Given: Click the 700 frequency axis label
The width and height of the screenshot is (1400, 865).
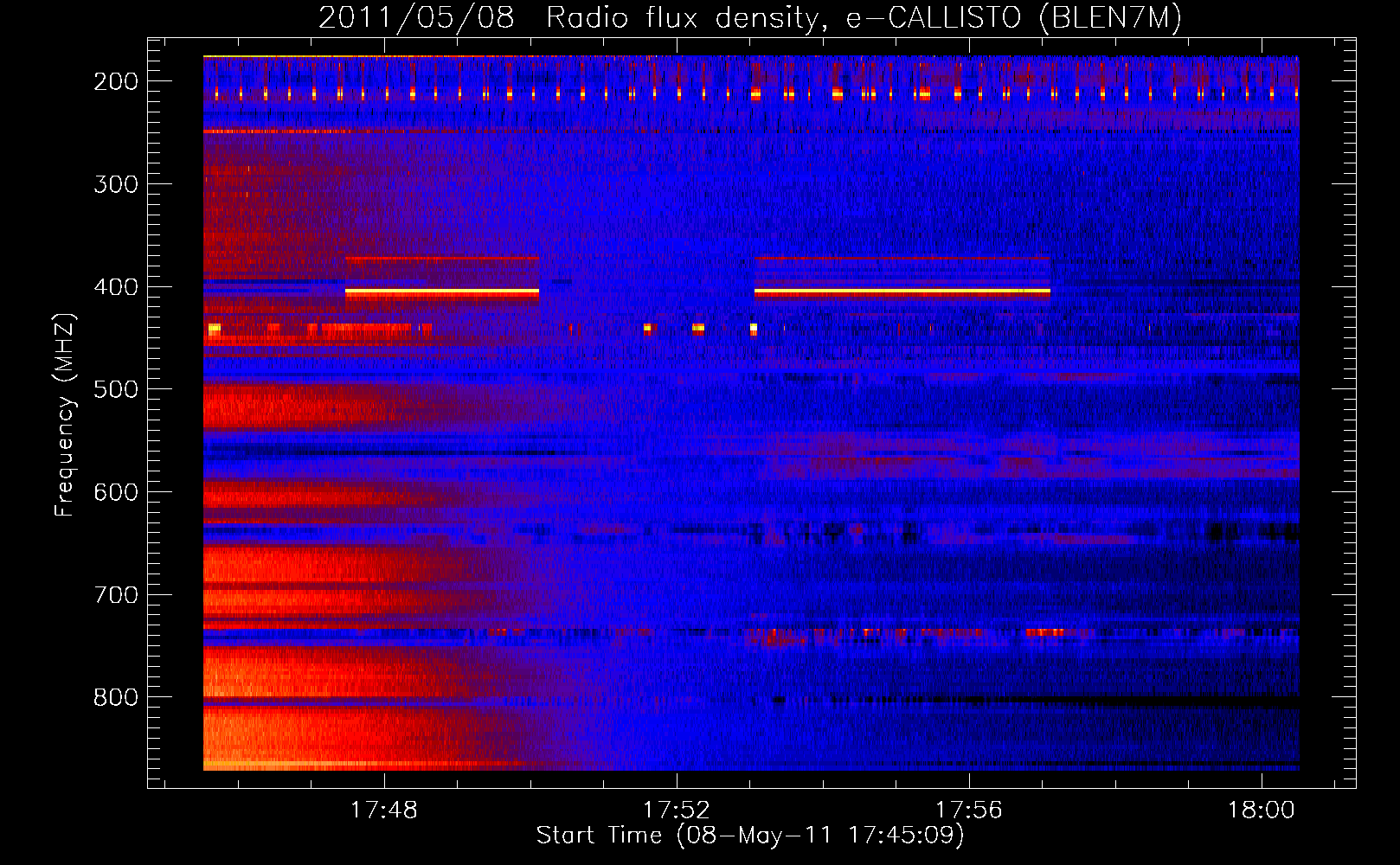Looking at the screenshot, I should pos(116,595).
